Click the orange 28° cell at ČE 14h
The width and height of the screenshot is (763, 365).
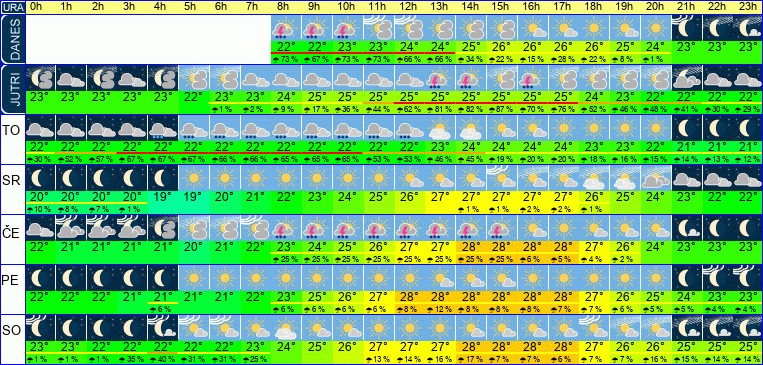[x=471, y=246]
